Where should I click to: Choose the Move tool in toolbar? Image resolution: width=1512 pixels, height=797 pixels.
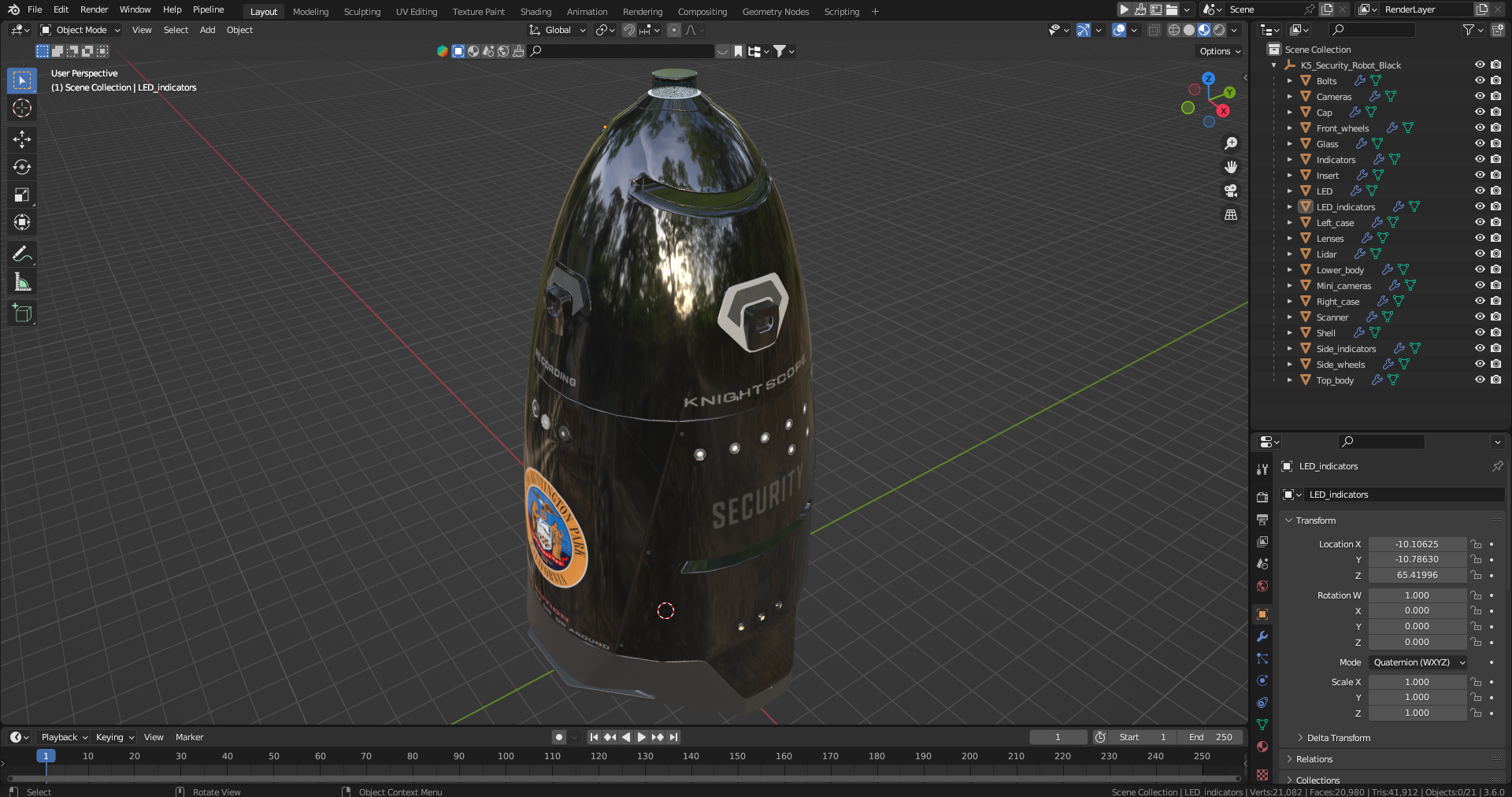[22, 139]
